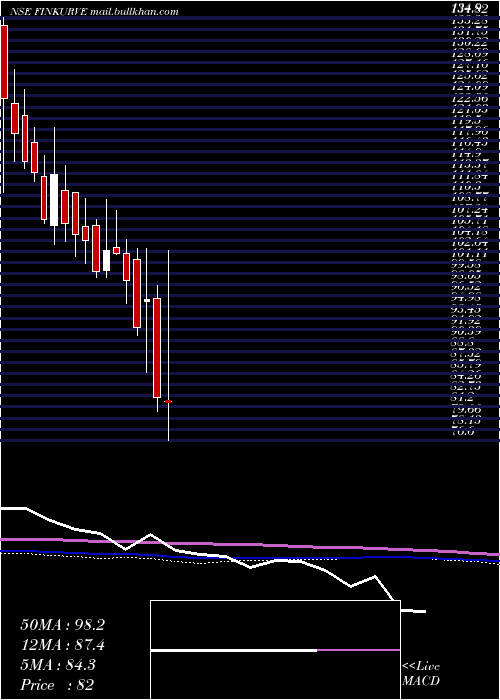
Task: Click the long red candle just before the final doji
Action: pos(157,348)
